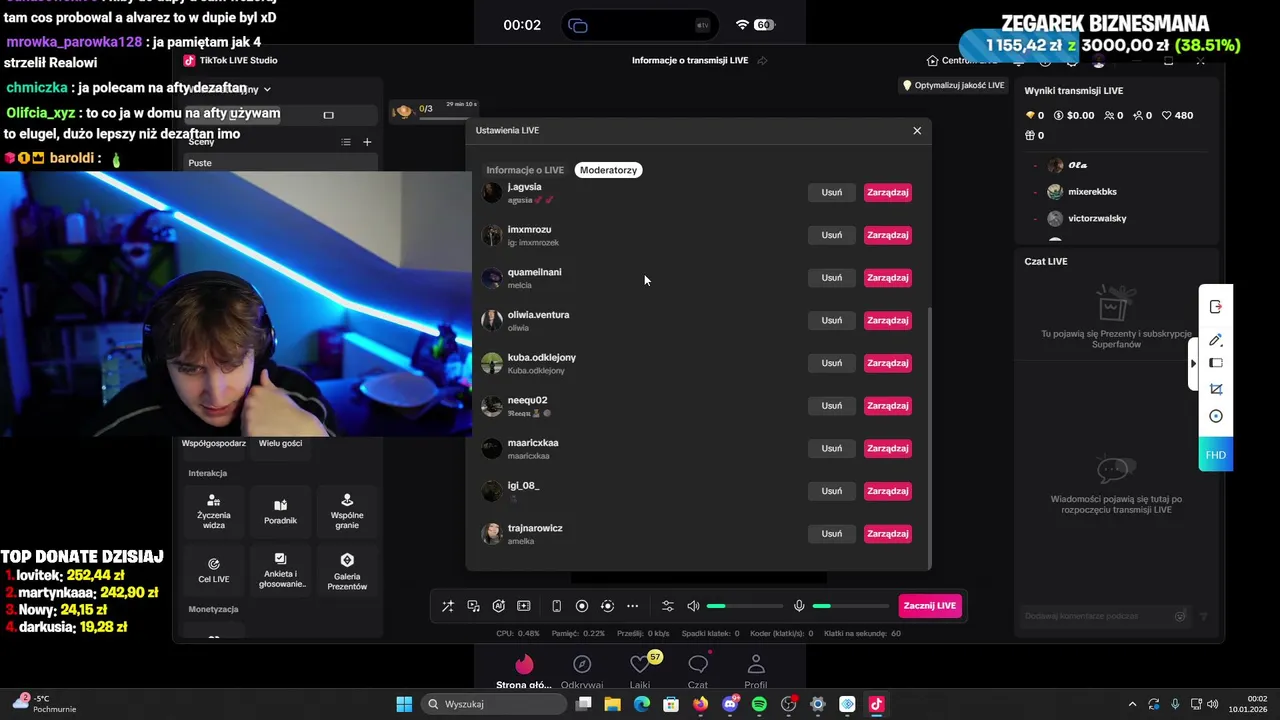Open Spotify from the taskbar
Image resolution: width=1280 pixels, height=720 pixels.
coord(759,704)
